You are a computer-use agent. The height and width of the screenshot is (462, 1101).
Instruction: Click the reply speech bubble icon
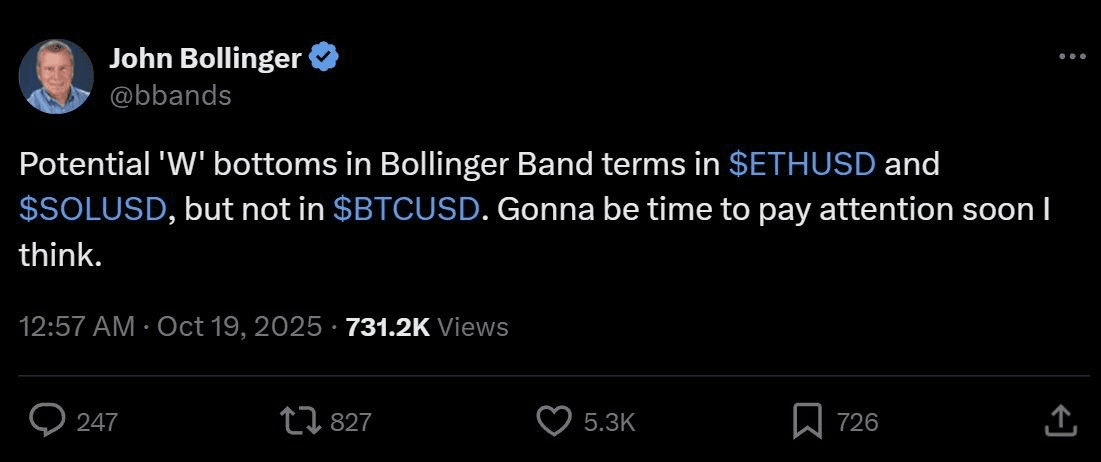click(x=46, y=421)
